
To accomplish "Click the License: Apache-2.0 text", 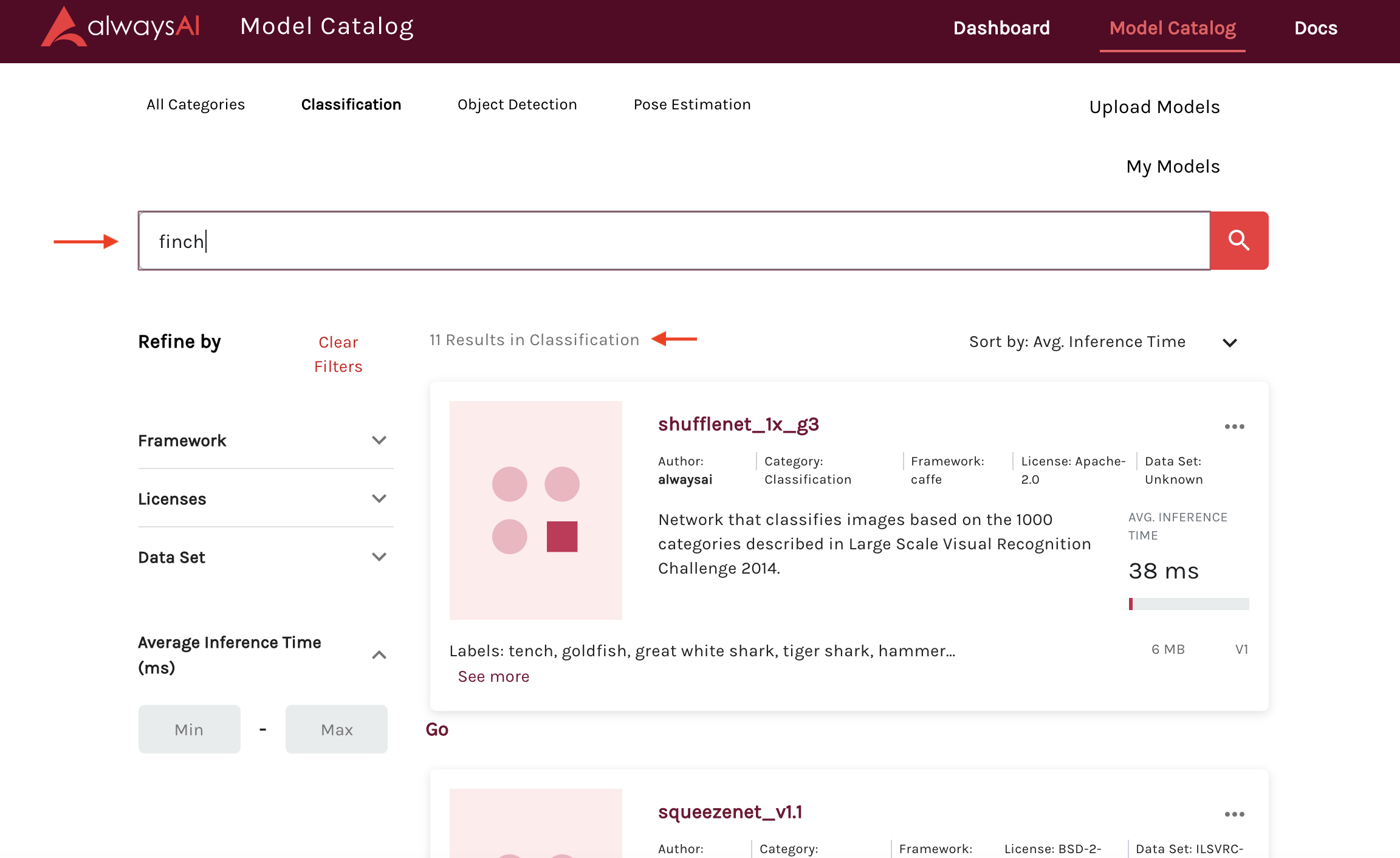I will (x=1073, y=470).
